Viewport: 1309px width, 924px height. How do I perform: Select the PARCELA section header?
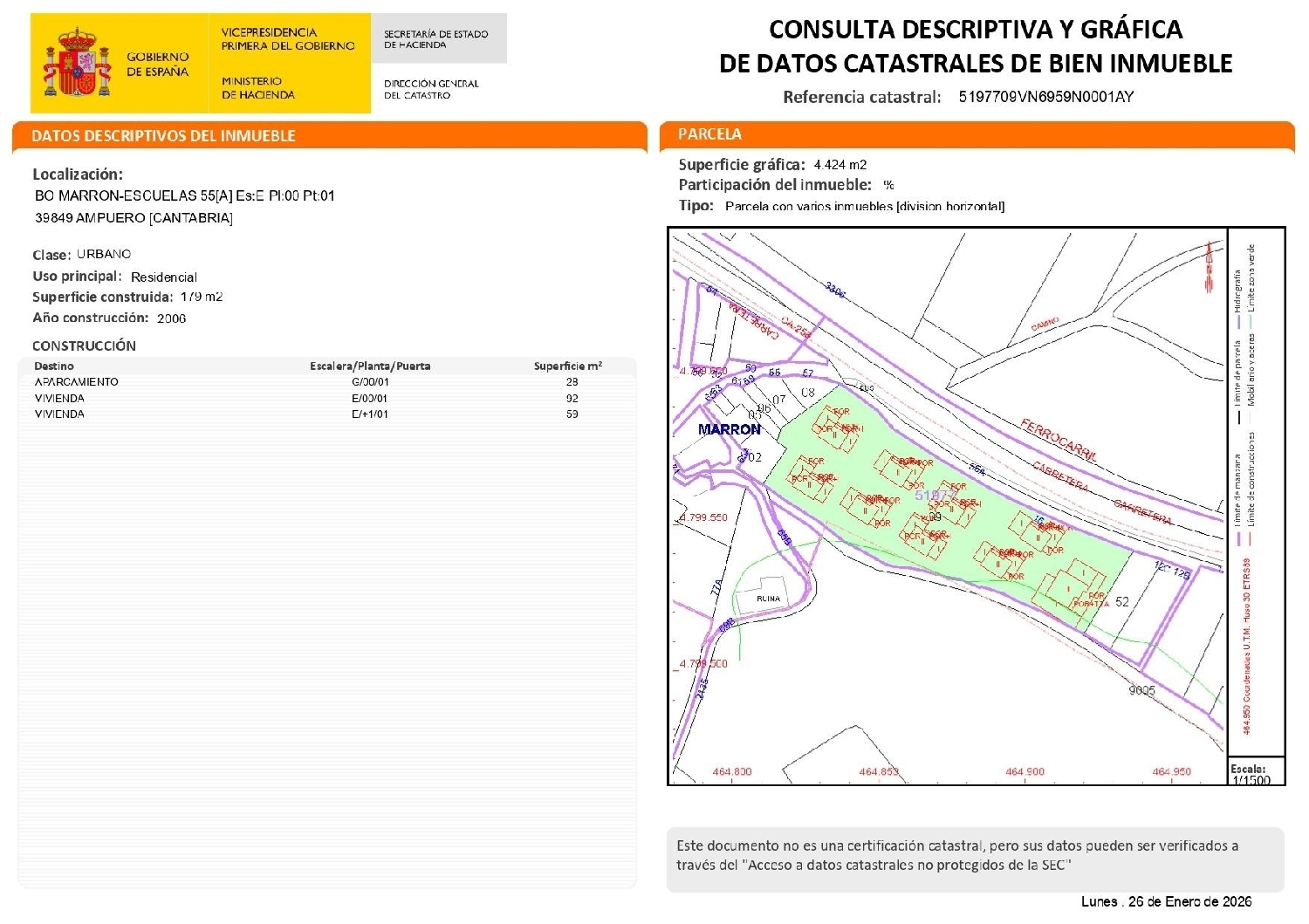[709, 134]
